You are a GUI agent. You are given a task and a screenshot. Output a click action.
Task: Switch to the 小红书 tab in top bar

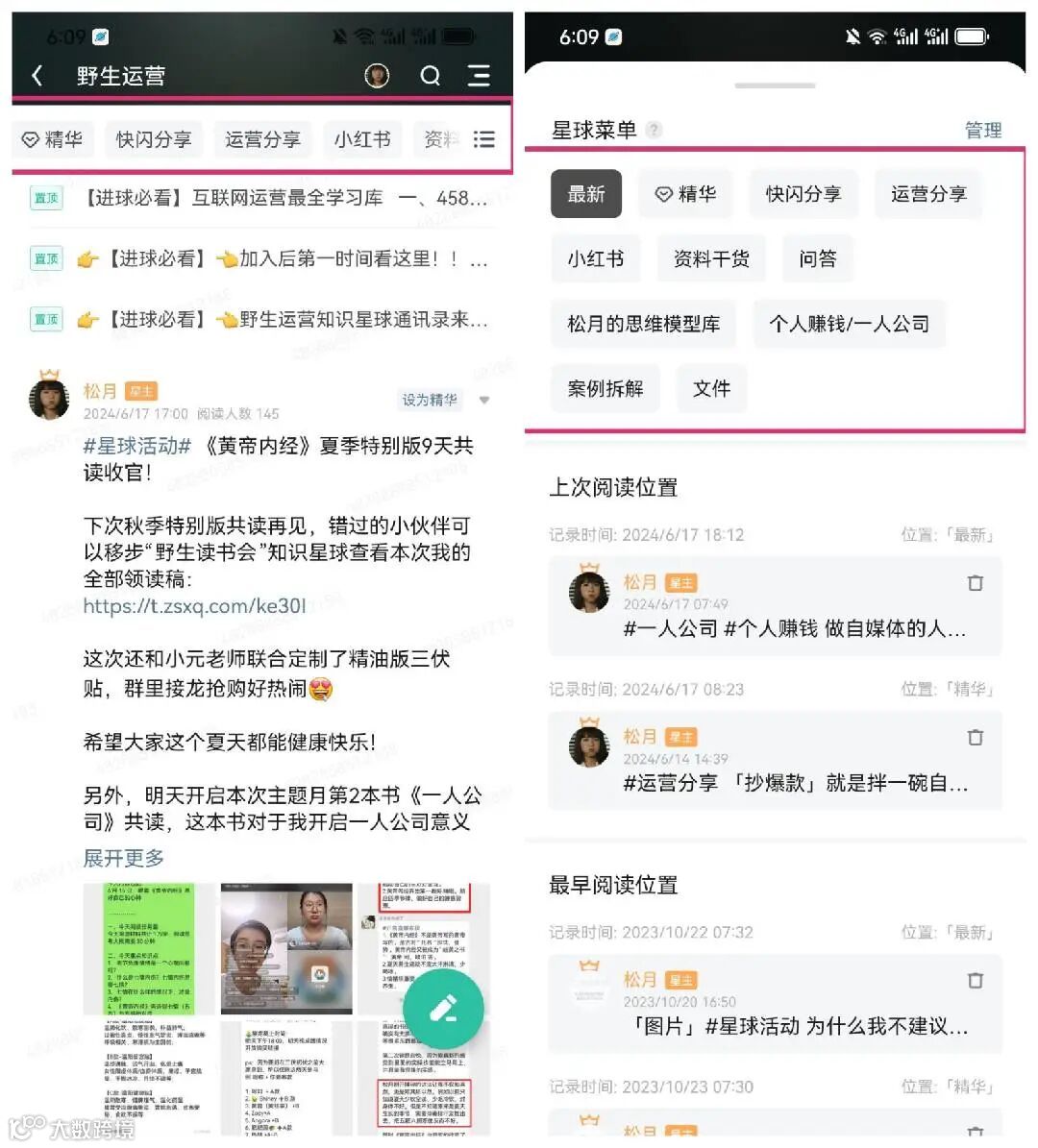pos(362,139)
